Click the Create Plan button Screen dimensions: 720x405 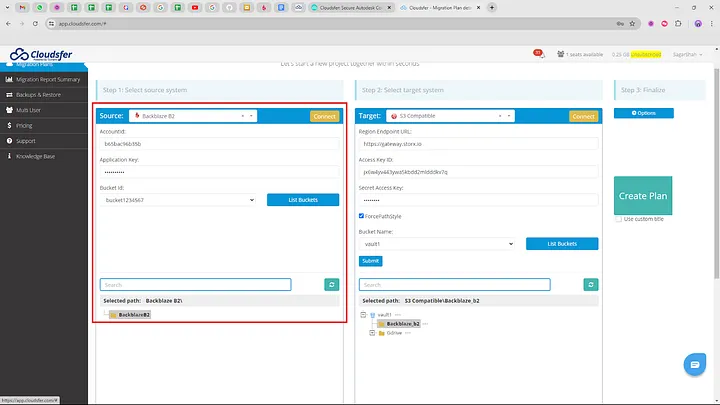(643, 196)
